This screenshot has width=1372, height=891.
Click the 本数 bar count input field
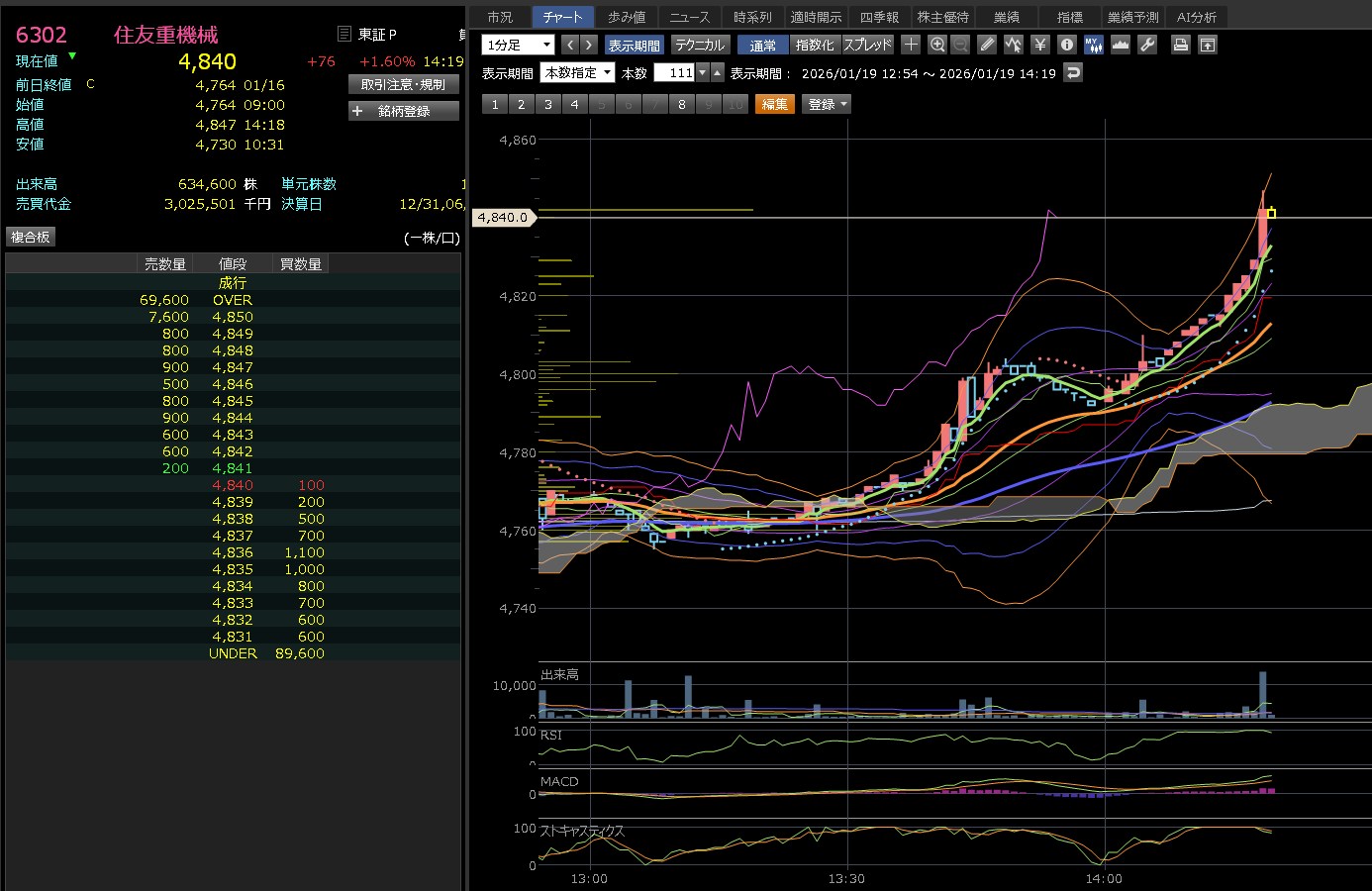click(x=674, y=73)
